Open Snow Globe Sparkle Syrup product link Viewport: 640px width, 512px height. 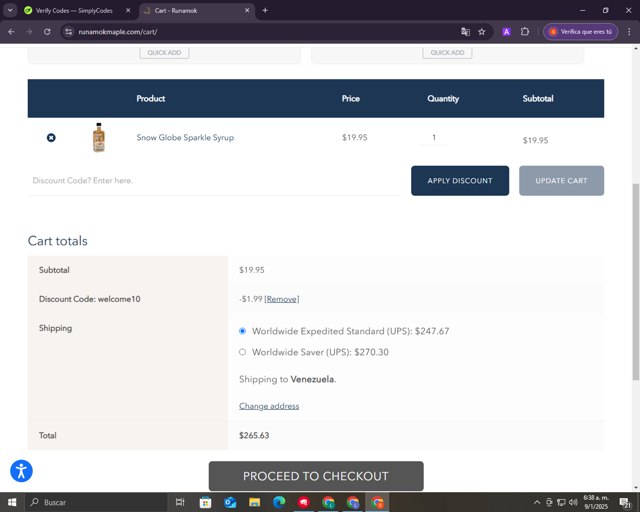click(185, 138)
